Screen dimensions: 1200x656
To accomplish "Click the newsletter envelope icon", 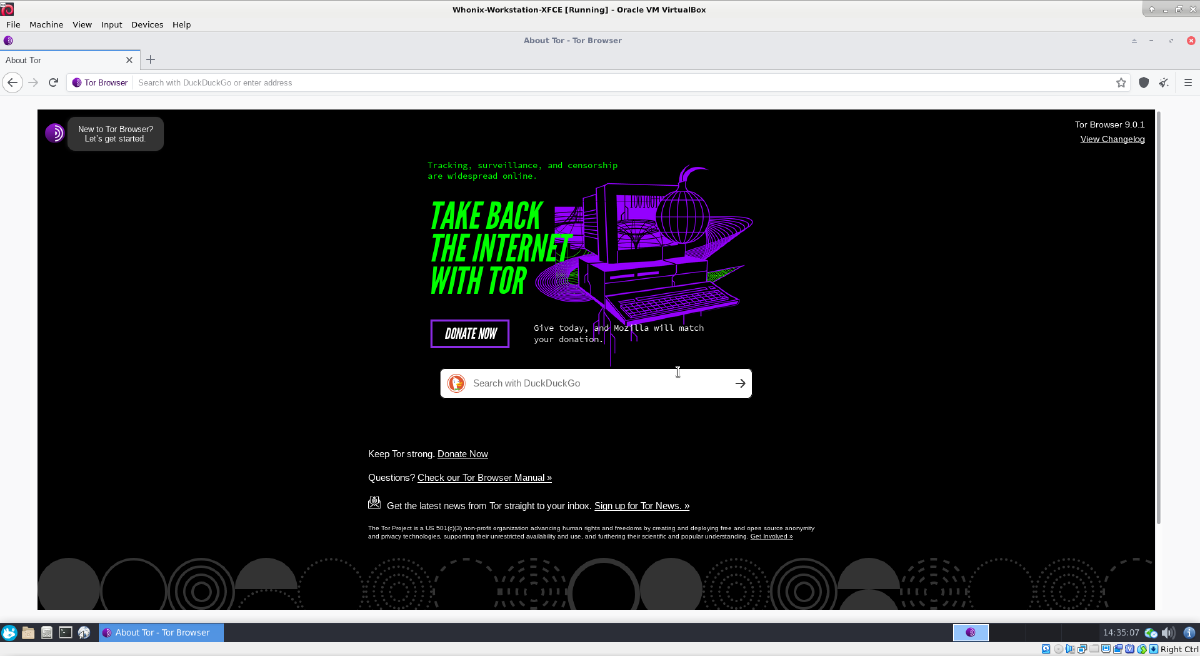I will point(374,503).
